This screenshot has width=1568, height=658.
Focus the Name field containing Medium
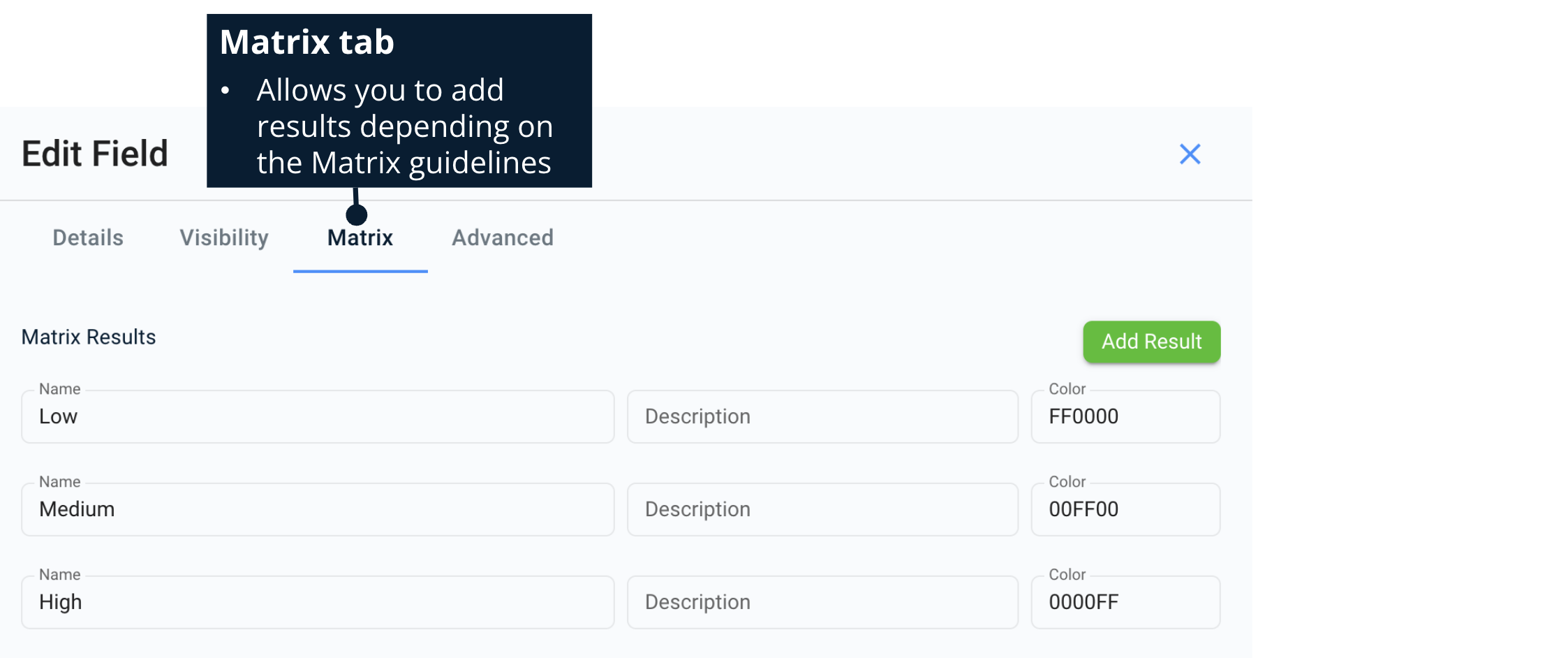(x=318, y=509)
